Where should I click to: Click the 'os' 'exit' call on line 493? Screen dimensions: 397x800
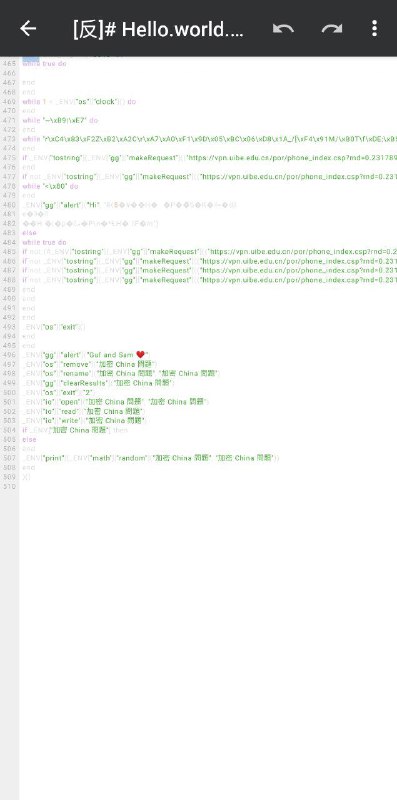tap(54, 327)
